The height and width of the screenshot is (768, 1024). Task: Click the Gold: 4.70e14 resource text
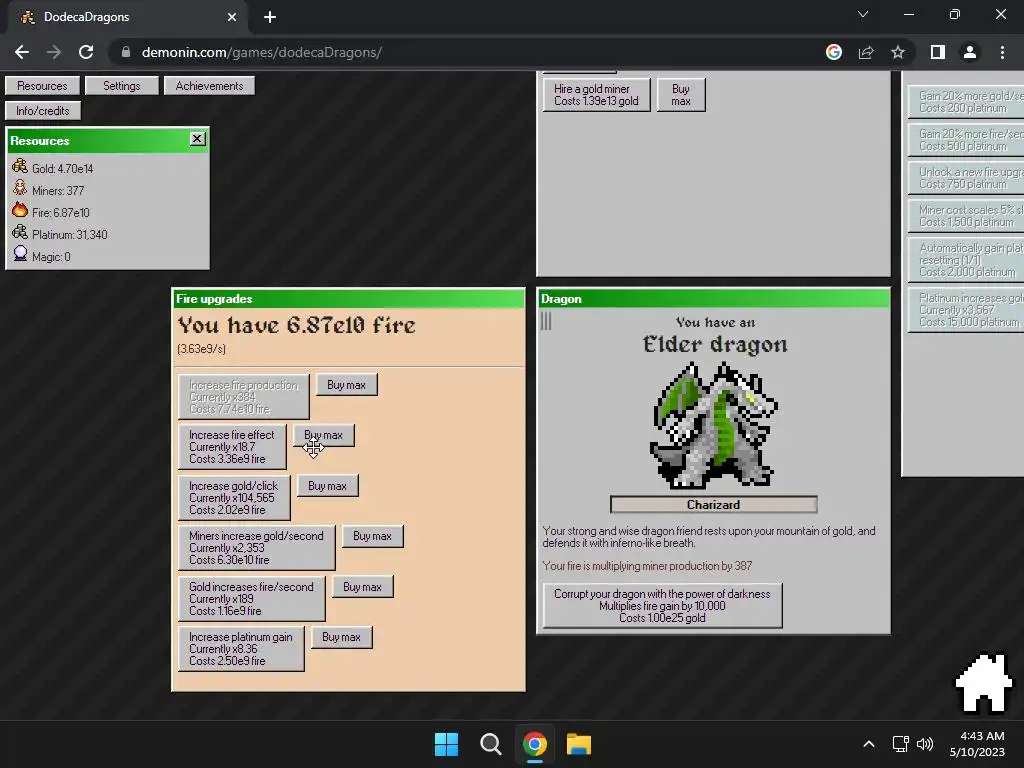tap(63, 168)
